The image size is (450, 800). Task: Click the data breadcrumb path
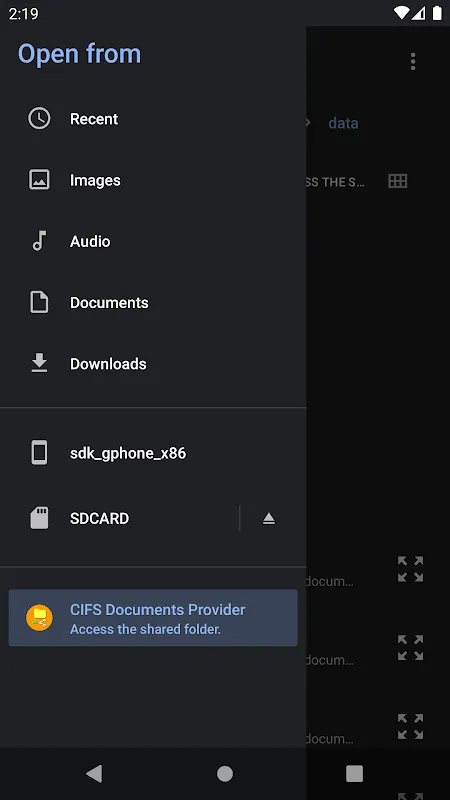(343, 123)
